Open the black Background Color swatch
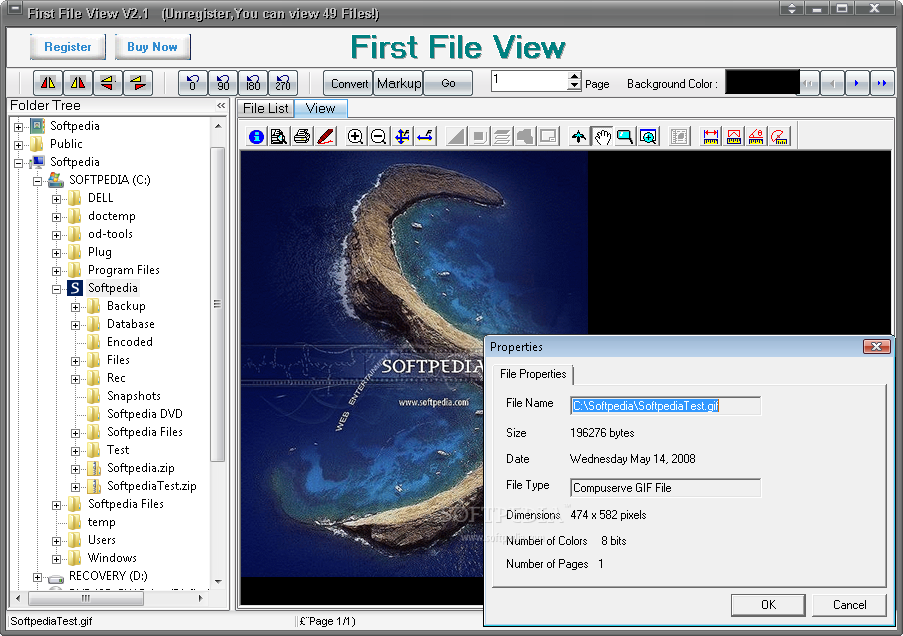Screen dimensions: 903x636 762,82
